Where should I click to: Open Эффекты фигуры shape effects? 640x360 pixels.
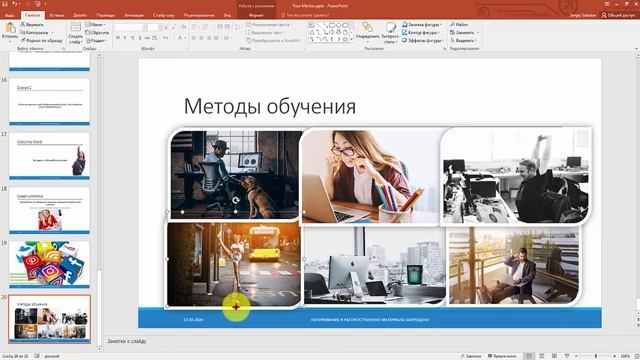[x=422, y=40]
